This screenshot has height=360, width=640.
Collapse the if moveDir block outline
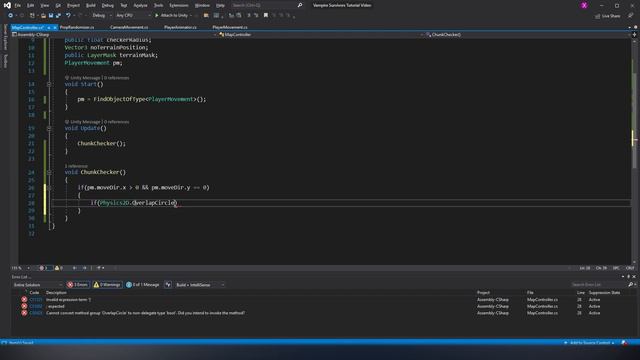tap(49, 188)
